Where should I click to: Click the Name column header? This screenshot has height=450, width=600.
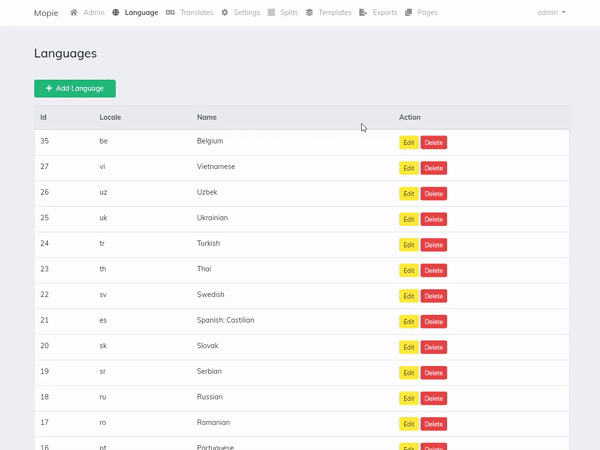[207, 118]
